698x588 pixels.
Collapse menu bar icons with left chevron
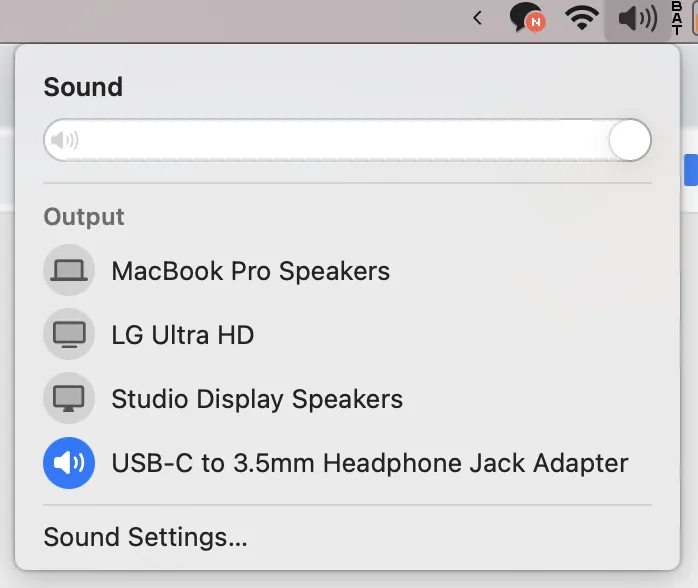tap(477, 18)
